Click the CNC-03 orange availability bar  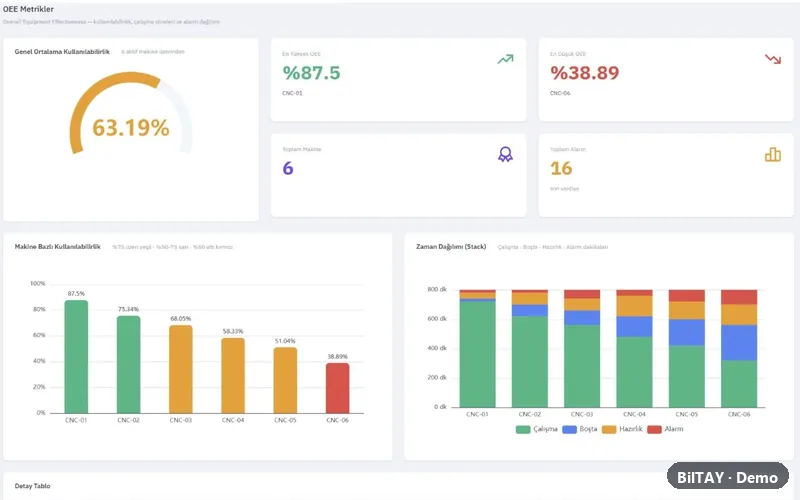[181, 369]
